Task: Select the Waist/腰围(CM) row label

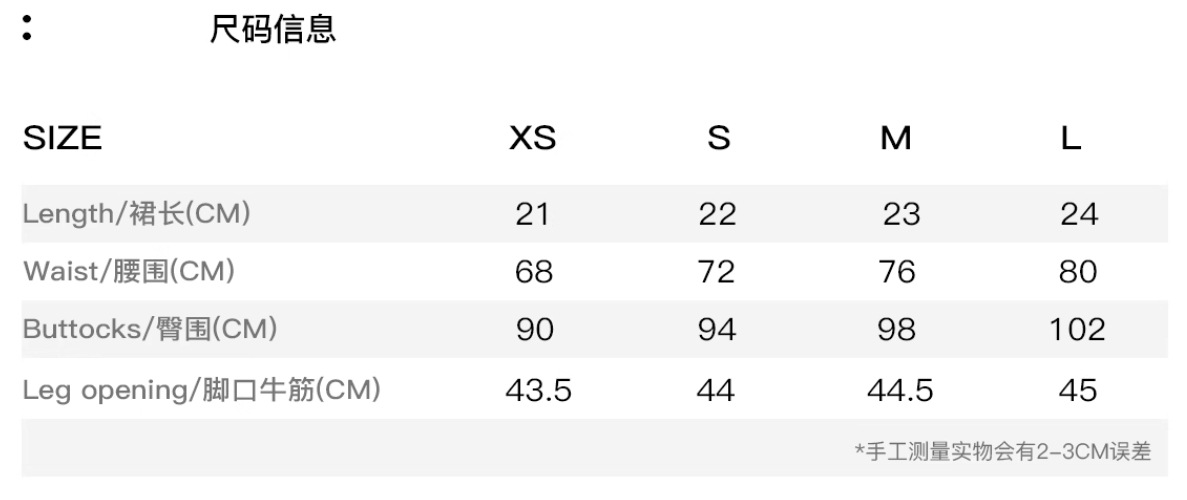Action: 129,271
